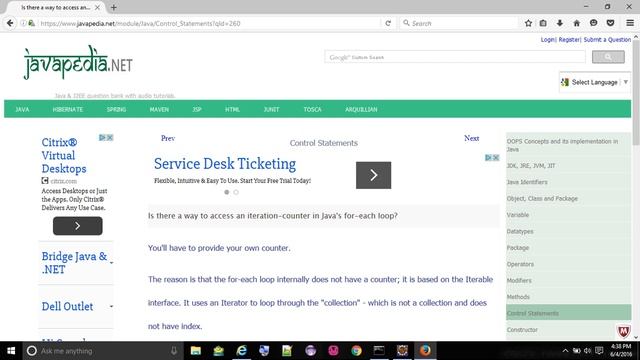The width and height of the screenshot is (640, 360).
Task: Open JDK, JRE, JVM, JIT sidebar topic
Action: coord(531,166)
